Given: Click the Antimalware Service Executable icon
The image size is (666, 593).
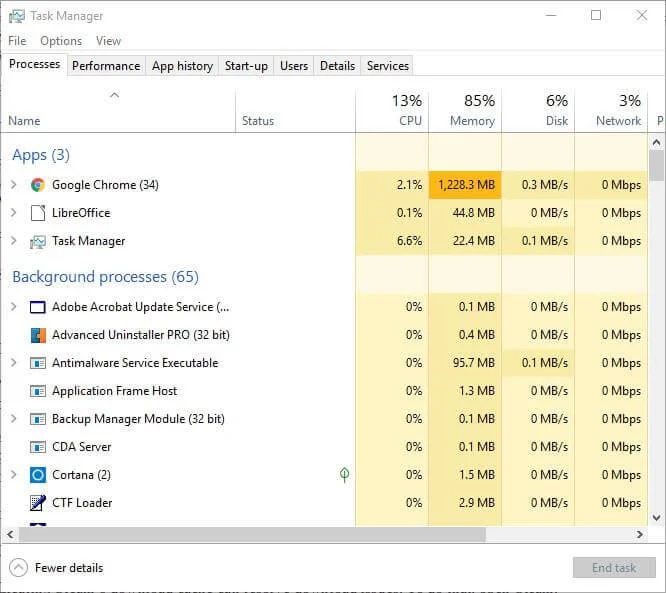Looking at the screenshot, I should pos(38,363).
